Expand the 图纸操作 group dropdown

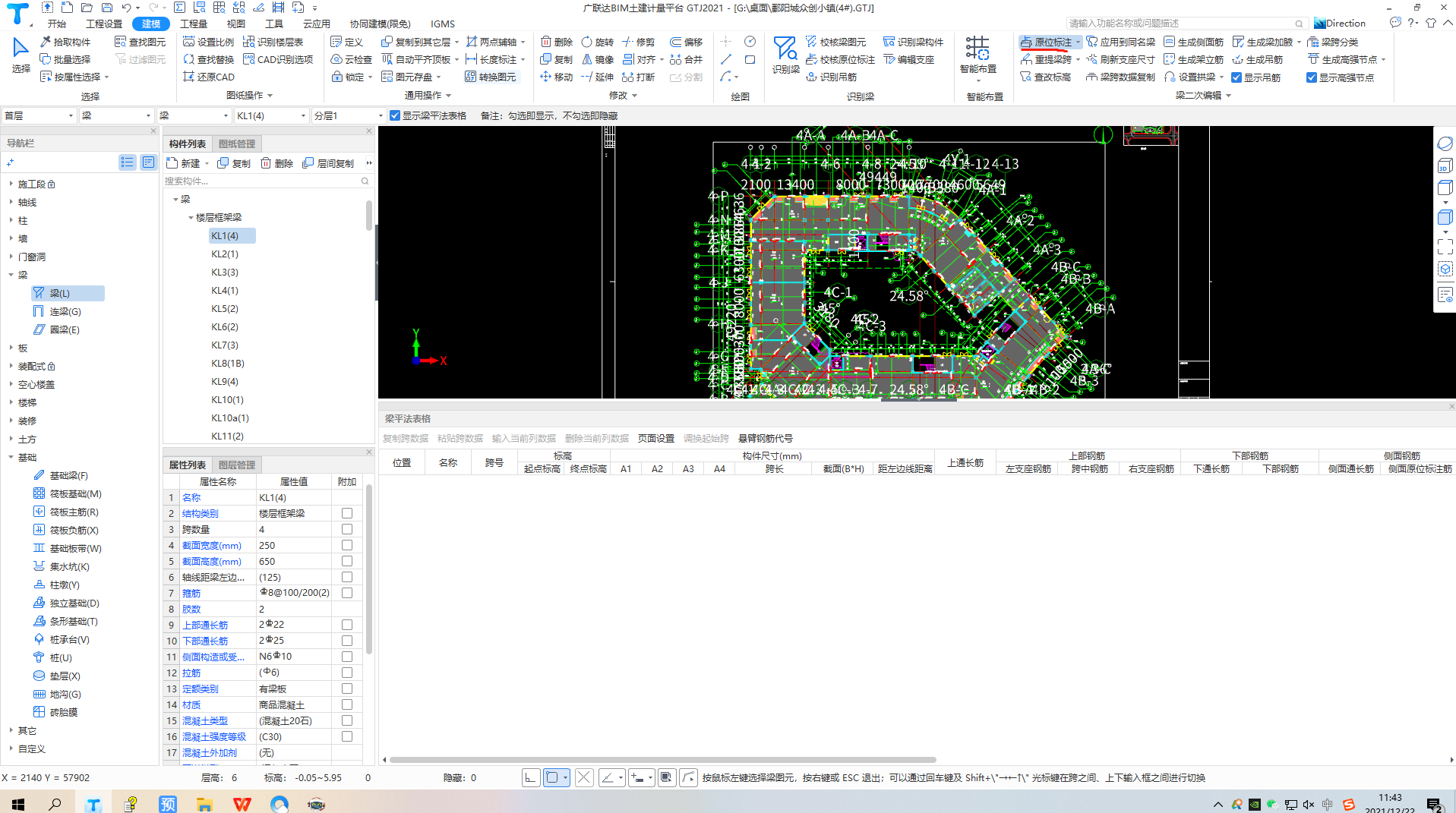(249, 95)
